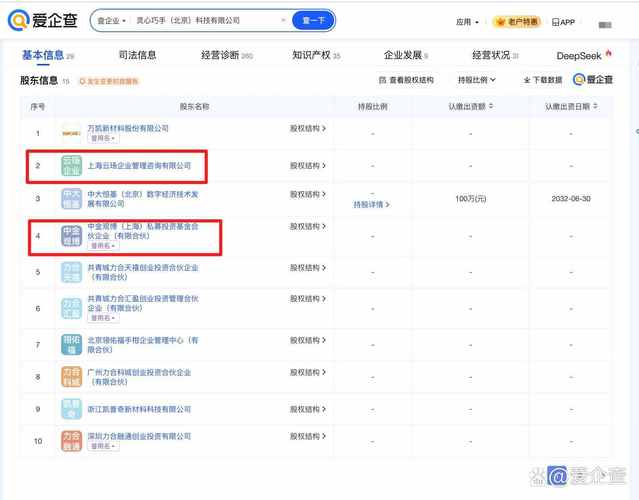Click logo icon of 中金观博（上海）row
Screen dimensions: 639x500
pos(71,236)
